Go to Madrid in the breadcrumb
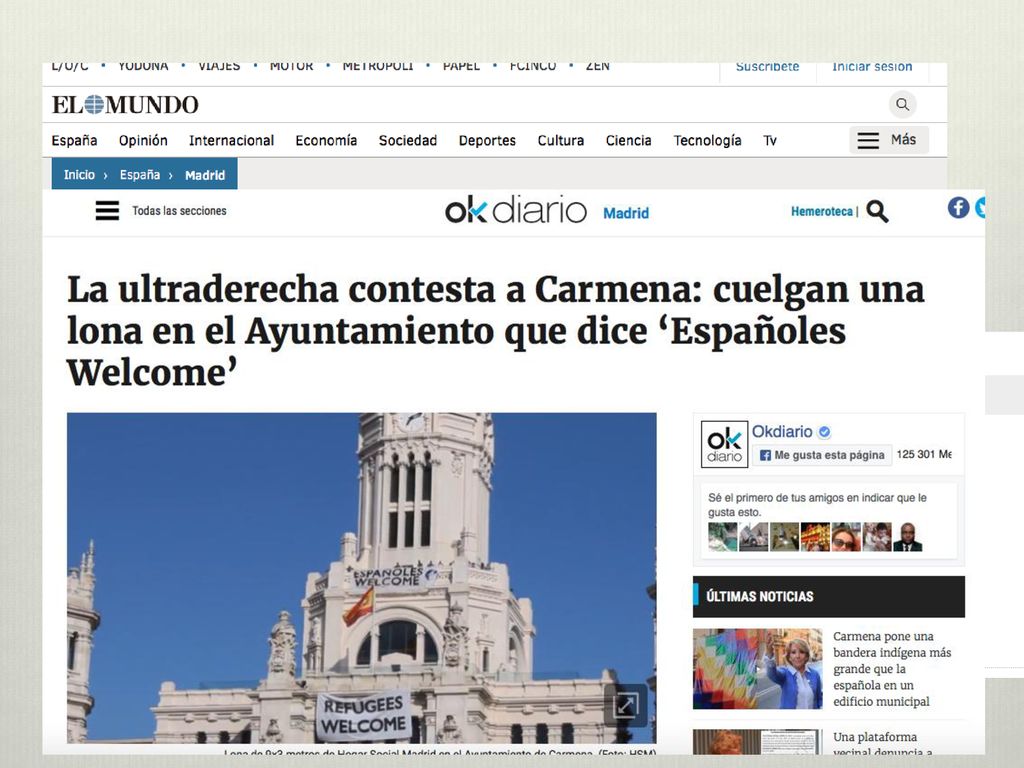Image resolution: width=1024 pixels, height=768 pixels. pyautogui.click(x=205, y=175)
